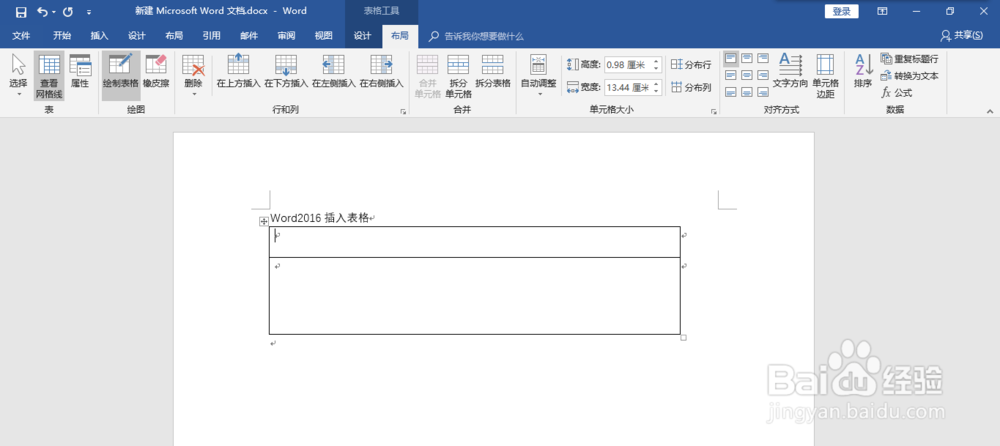Undo the last action
This screenshot has width=1000, height=446.
click(x=43, y=11)
